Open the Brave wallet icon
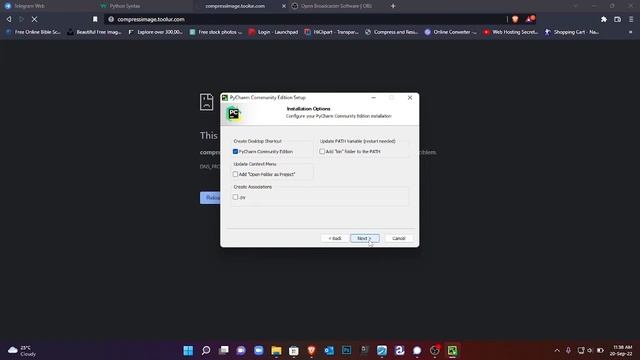 point(618,19)
